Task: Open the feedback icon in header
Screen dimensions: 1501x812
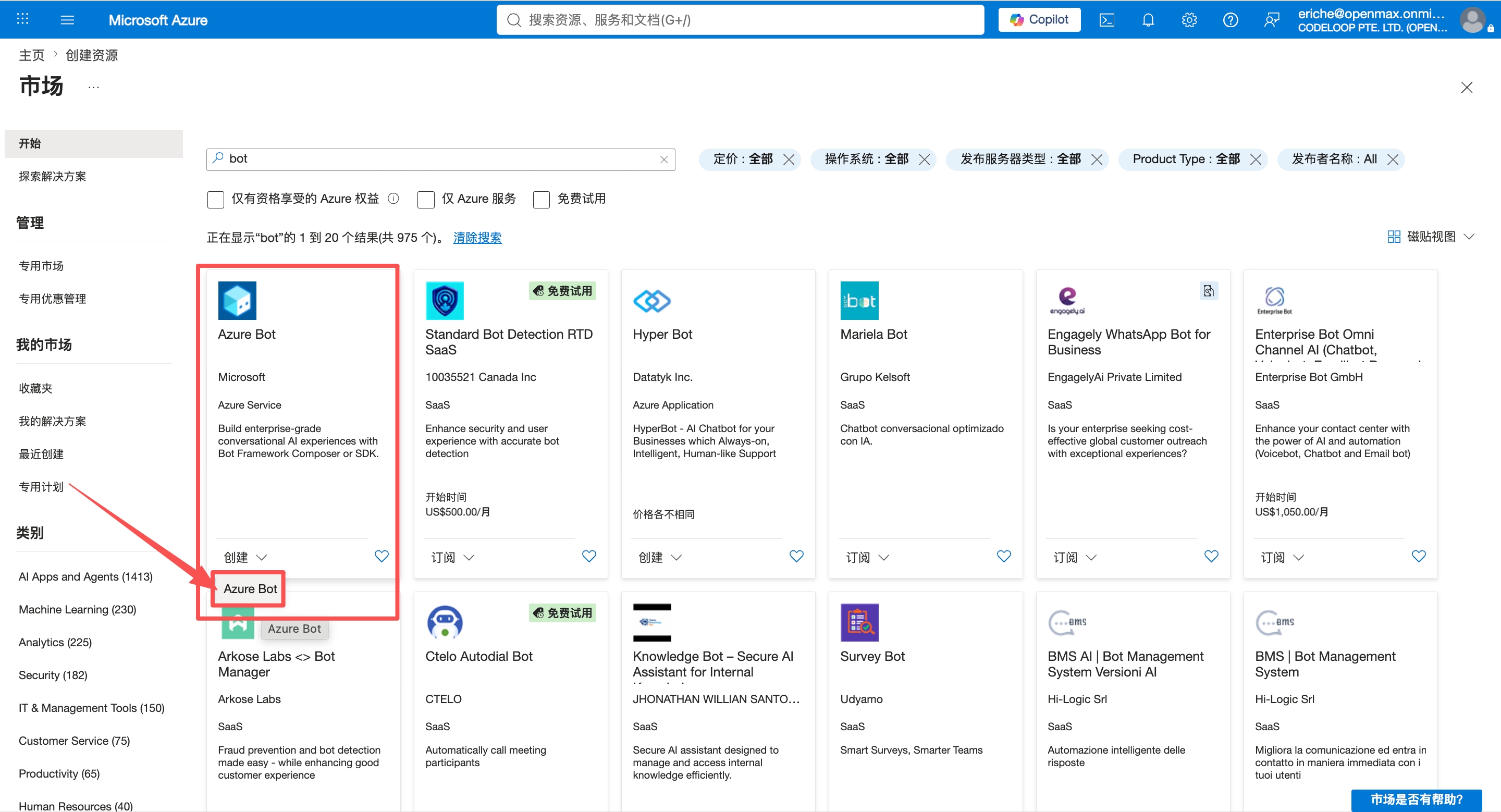Action: (1272, 20)
